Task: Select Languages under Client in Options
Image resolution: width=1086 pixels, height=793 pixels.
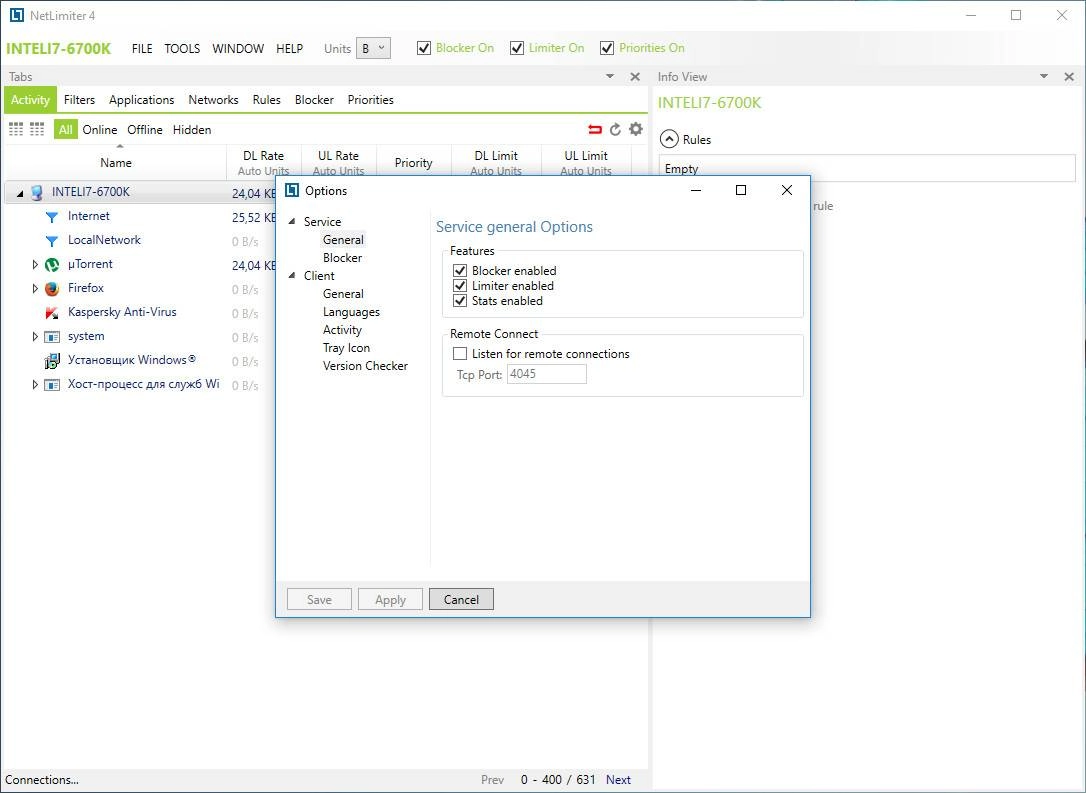Action: click(x=351, y=312)
